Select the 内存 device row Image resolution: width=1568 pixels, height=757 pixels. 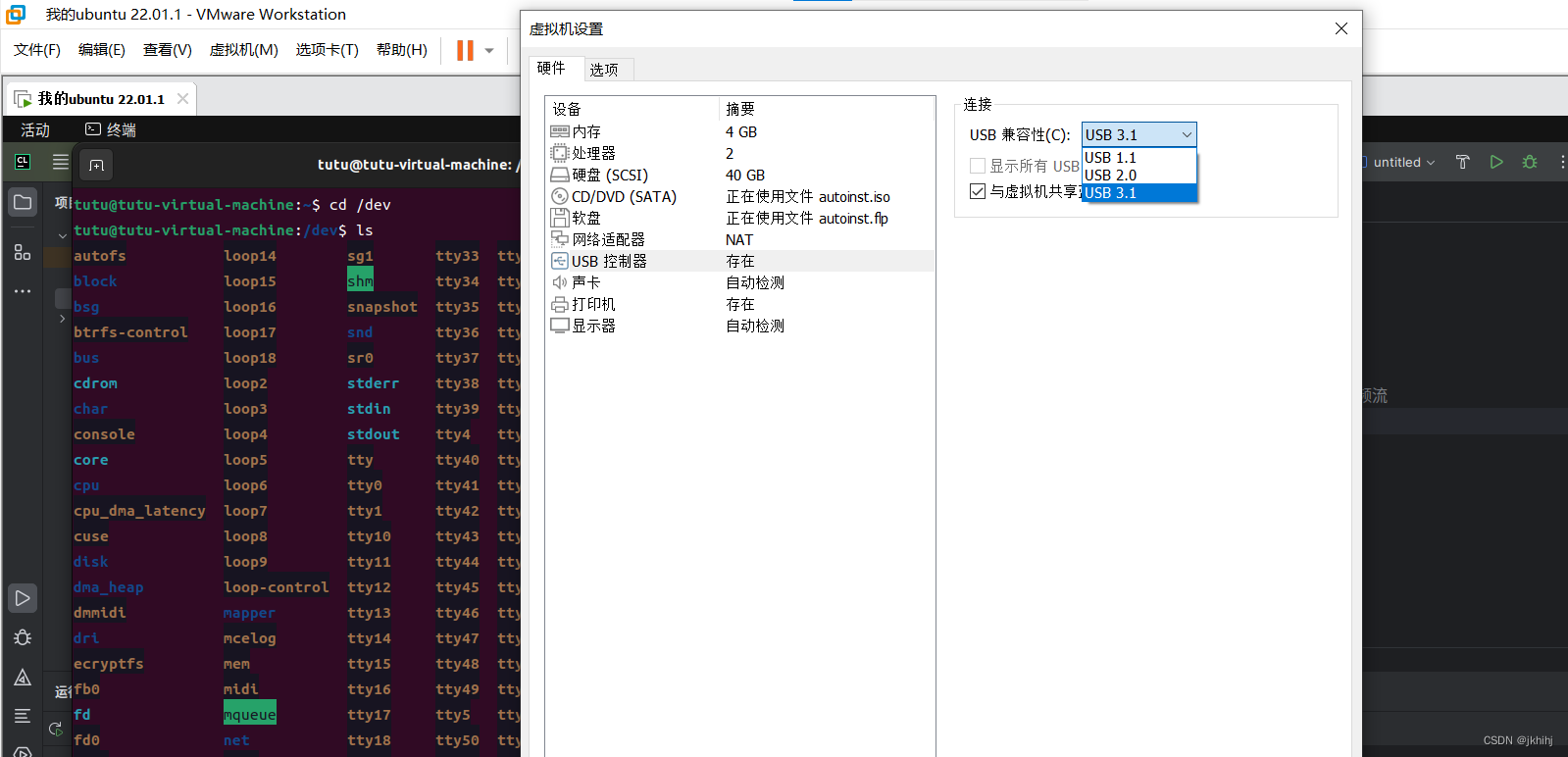coord(740,131)
